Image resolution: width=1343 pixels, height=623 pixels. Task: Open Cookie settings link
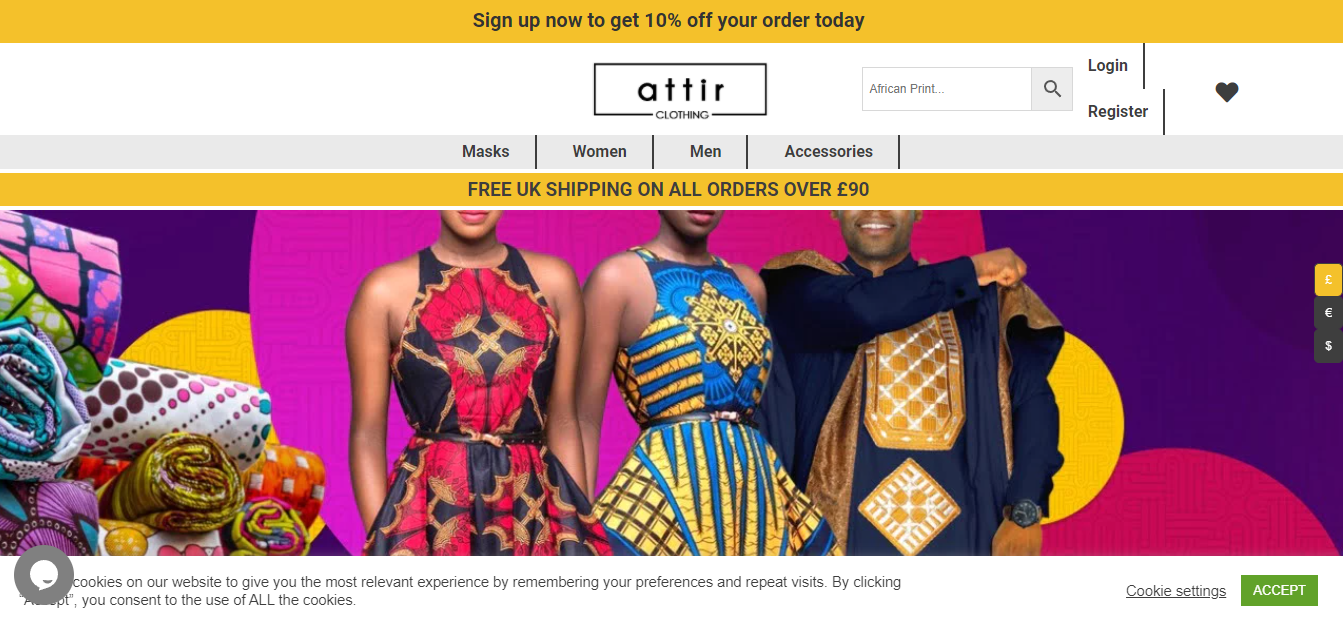[1176, 591]
